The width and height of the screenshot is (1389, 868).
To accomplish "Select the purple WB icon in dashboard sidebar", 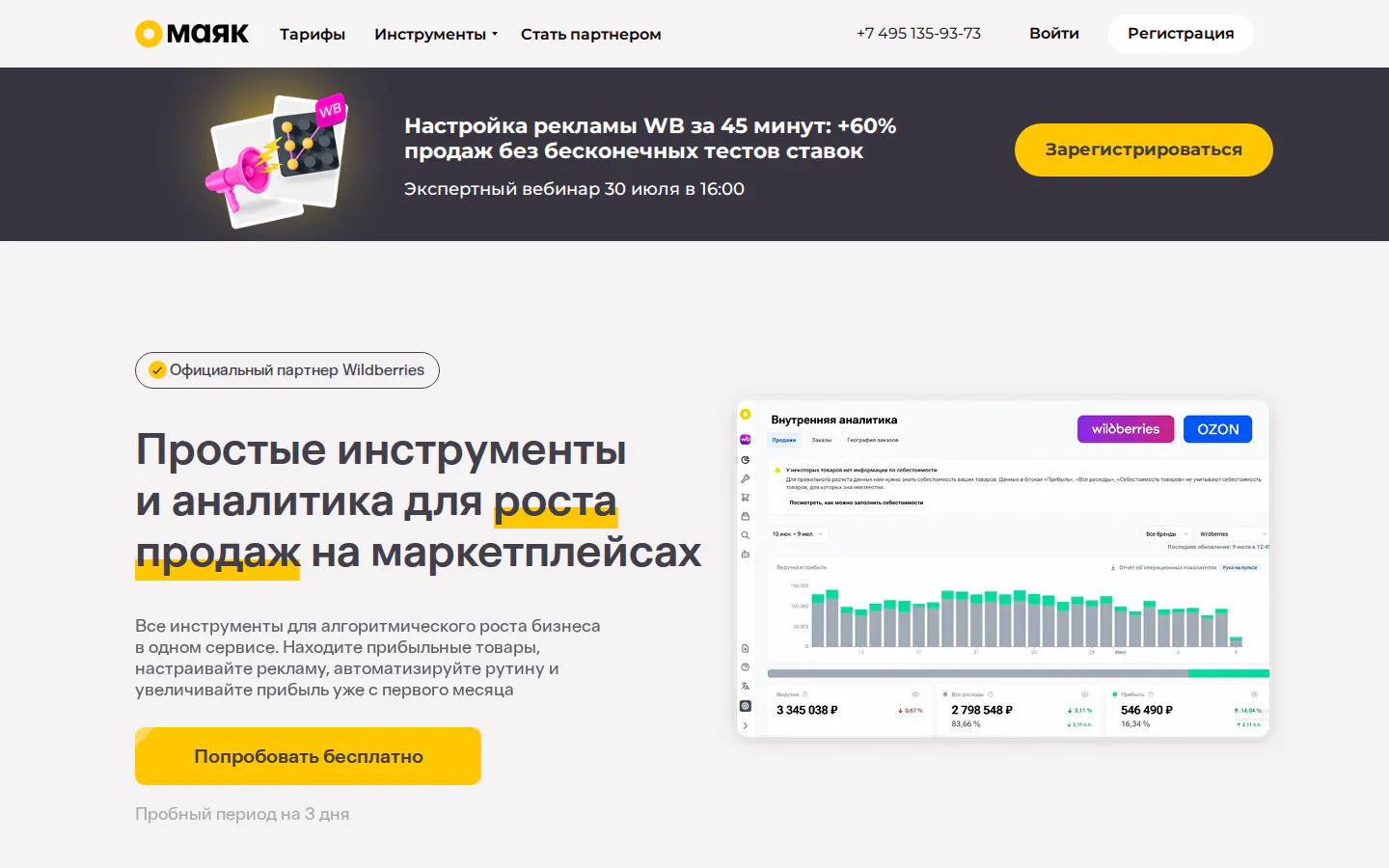I will coord(745,439).
